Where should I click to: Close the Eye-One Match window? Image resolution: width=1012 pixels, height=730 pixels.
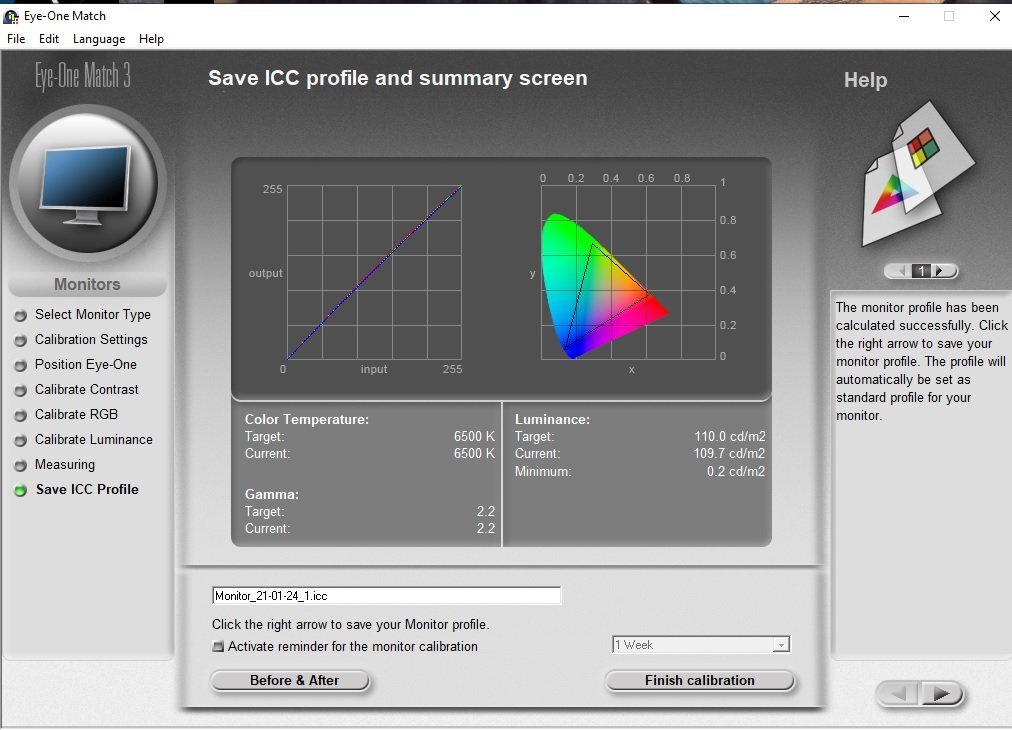pos(995,16)
